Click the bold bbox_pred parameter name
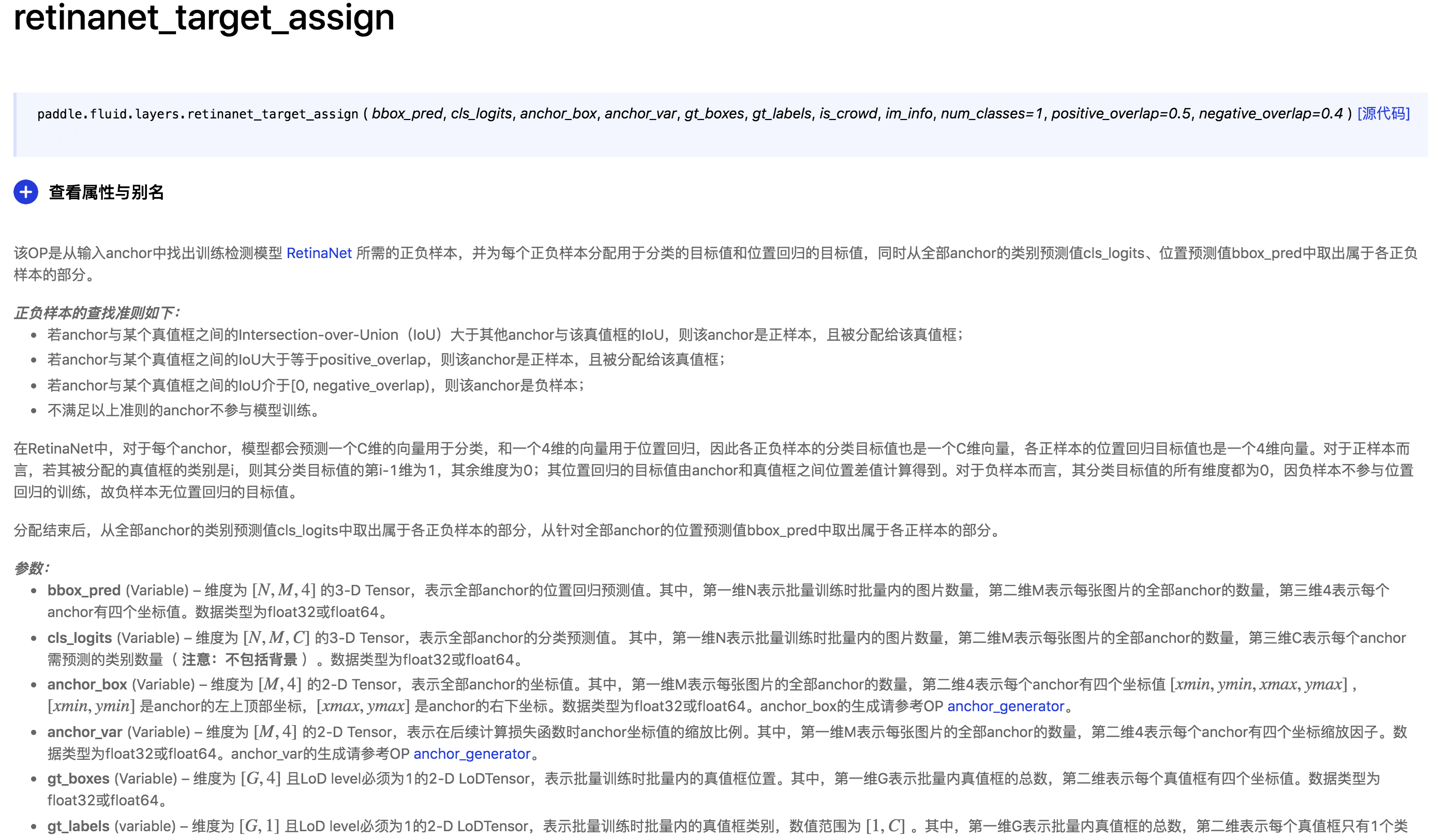Screen dimensions: 1433x840 tap(84, 590)
